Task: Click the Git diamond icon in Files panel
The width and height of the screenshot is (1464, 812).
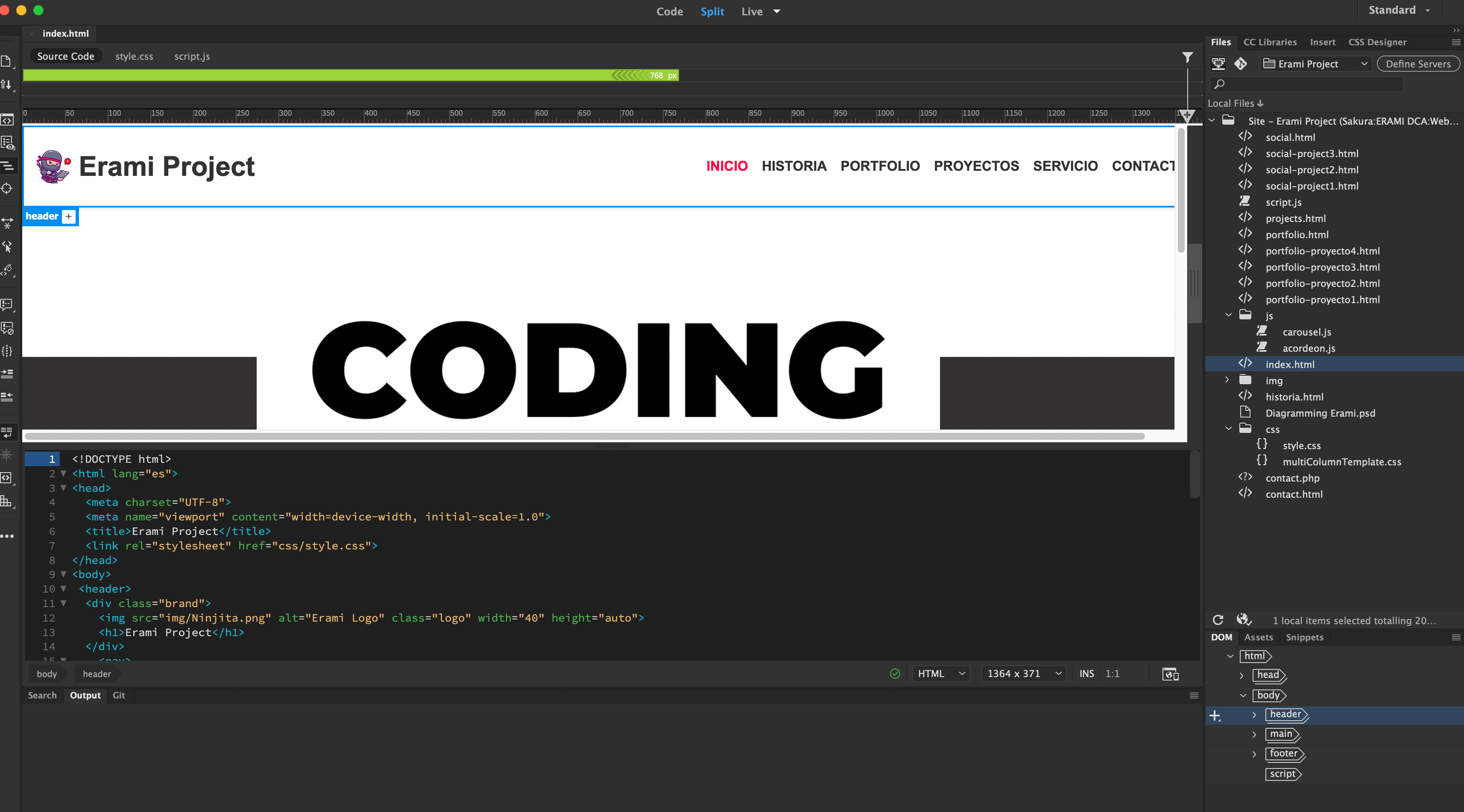Action: [x=1241, y=64]
